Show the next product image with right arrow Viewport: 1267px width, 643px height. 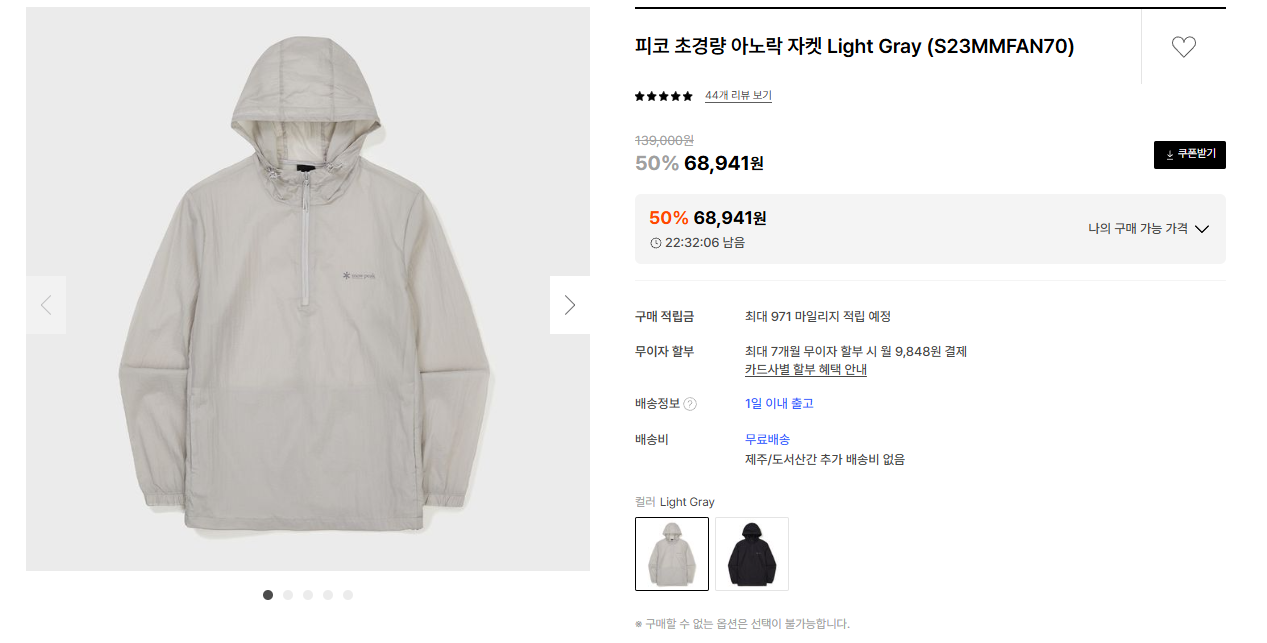570,305
